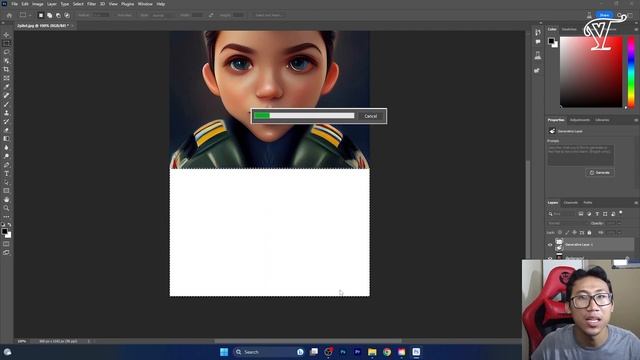This screenshot has width=640, height=360.
Task: Switch to the Adjustments tab
Action: pyautogui.click(x=580, y=120)
